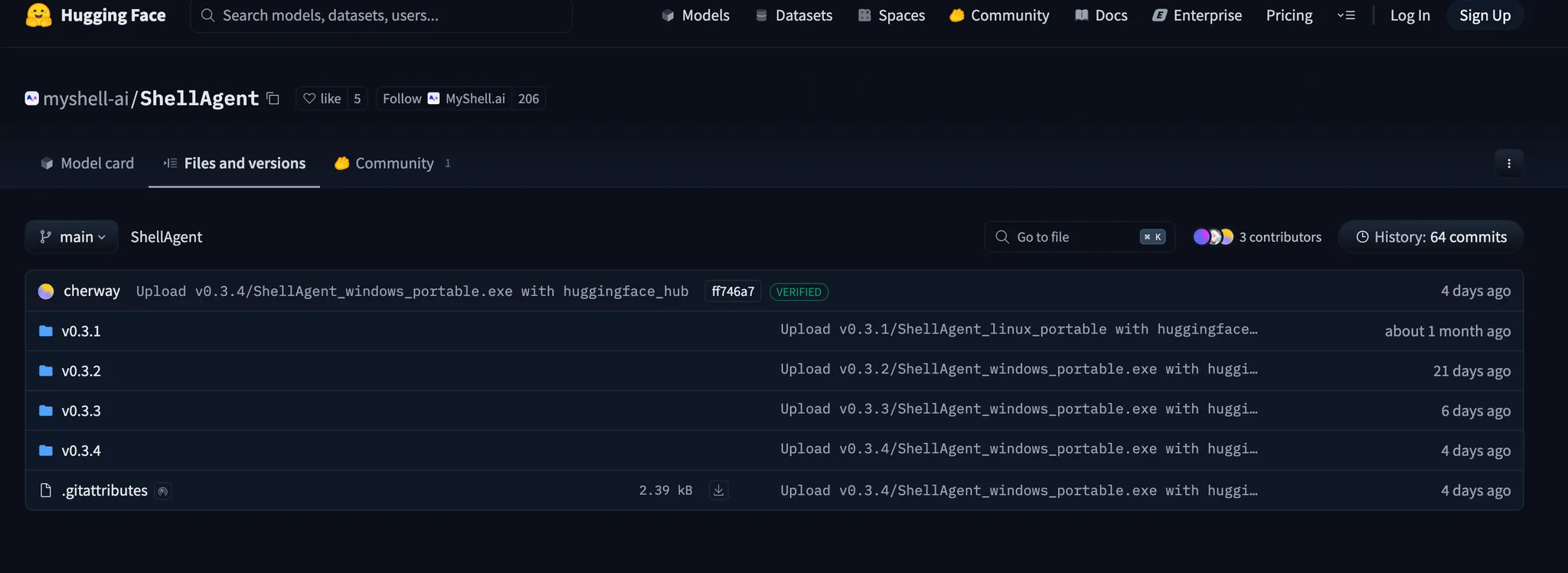This screenshot has height=573, width=1568.
Task: Click the heart like icon
Action: coord(309,99)
